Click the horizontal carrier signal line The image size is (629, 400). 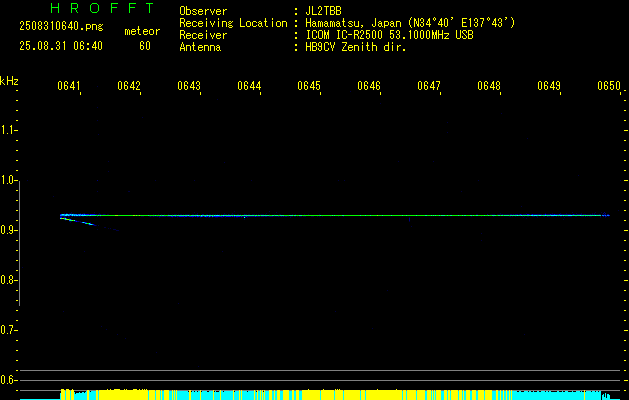pos(335,215)
